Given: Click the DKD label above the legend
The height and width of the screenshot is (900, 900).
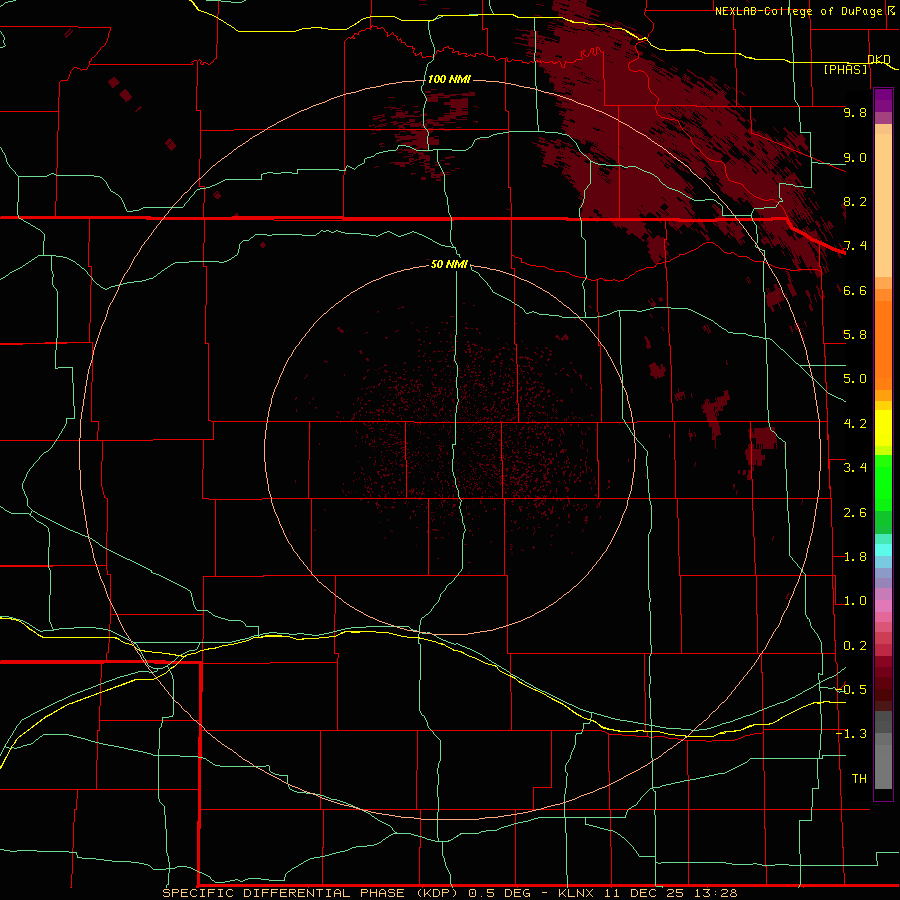Looking at the screenshot, I should pos(879,59).
